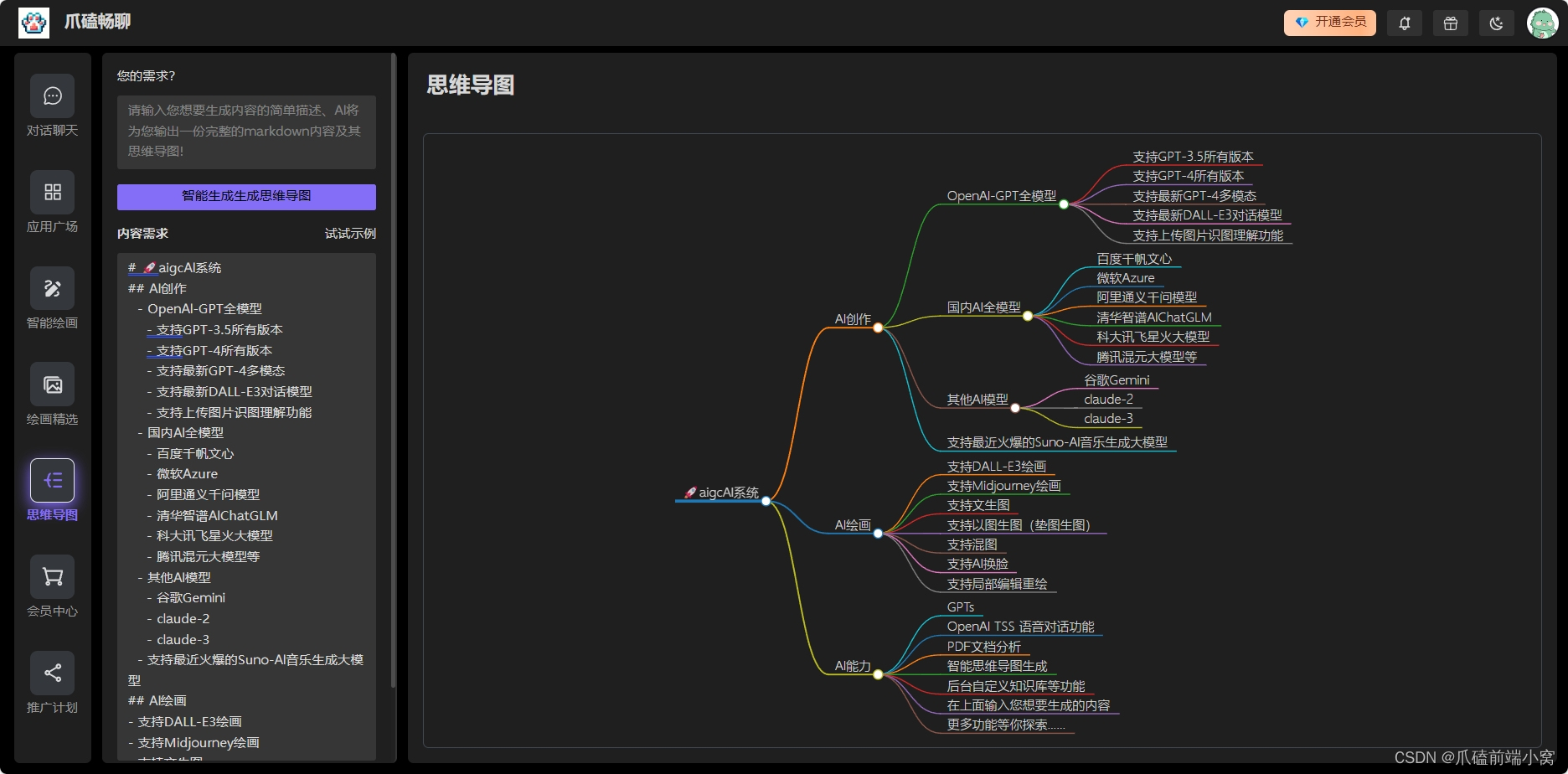The width and height of the screenshot is (1568, 774).
Task: Click the GPTs mind map node
Action: pyautogui.click(x=961, y=607)
